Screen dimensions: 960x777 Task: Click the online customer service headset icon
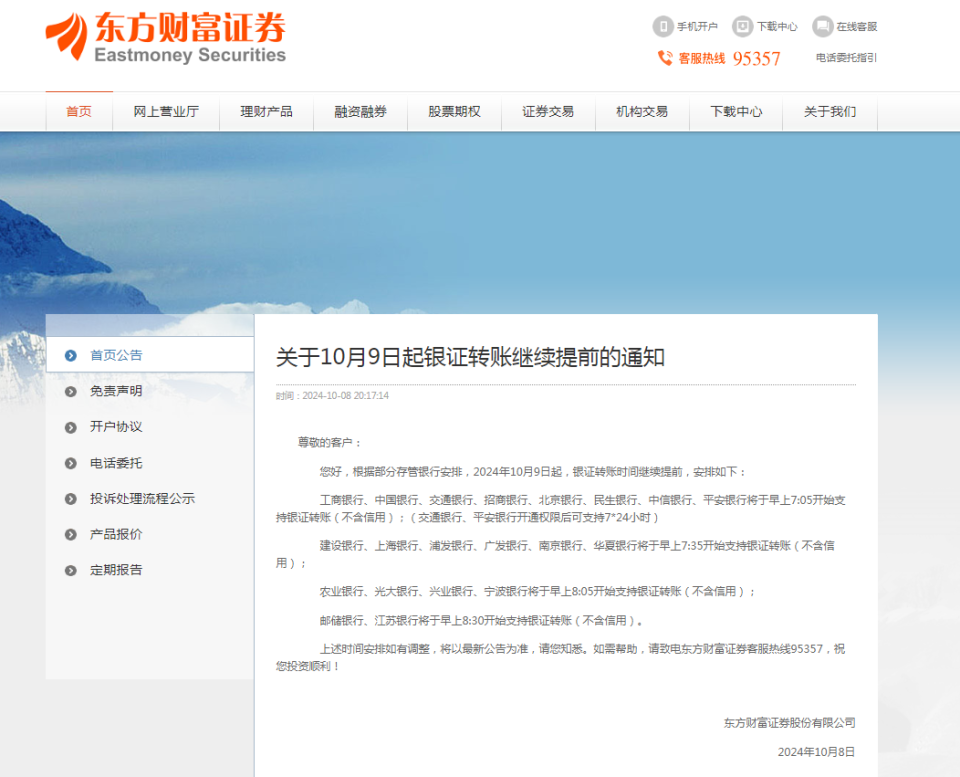tap(823, 26)
